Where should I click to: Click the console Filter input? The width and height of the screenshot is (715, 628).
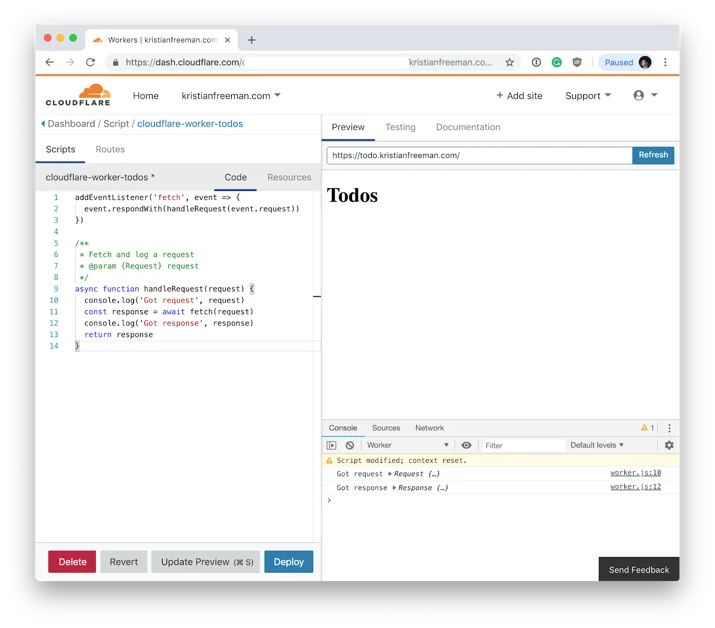pos(523,445)
